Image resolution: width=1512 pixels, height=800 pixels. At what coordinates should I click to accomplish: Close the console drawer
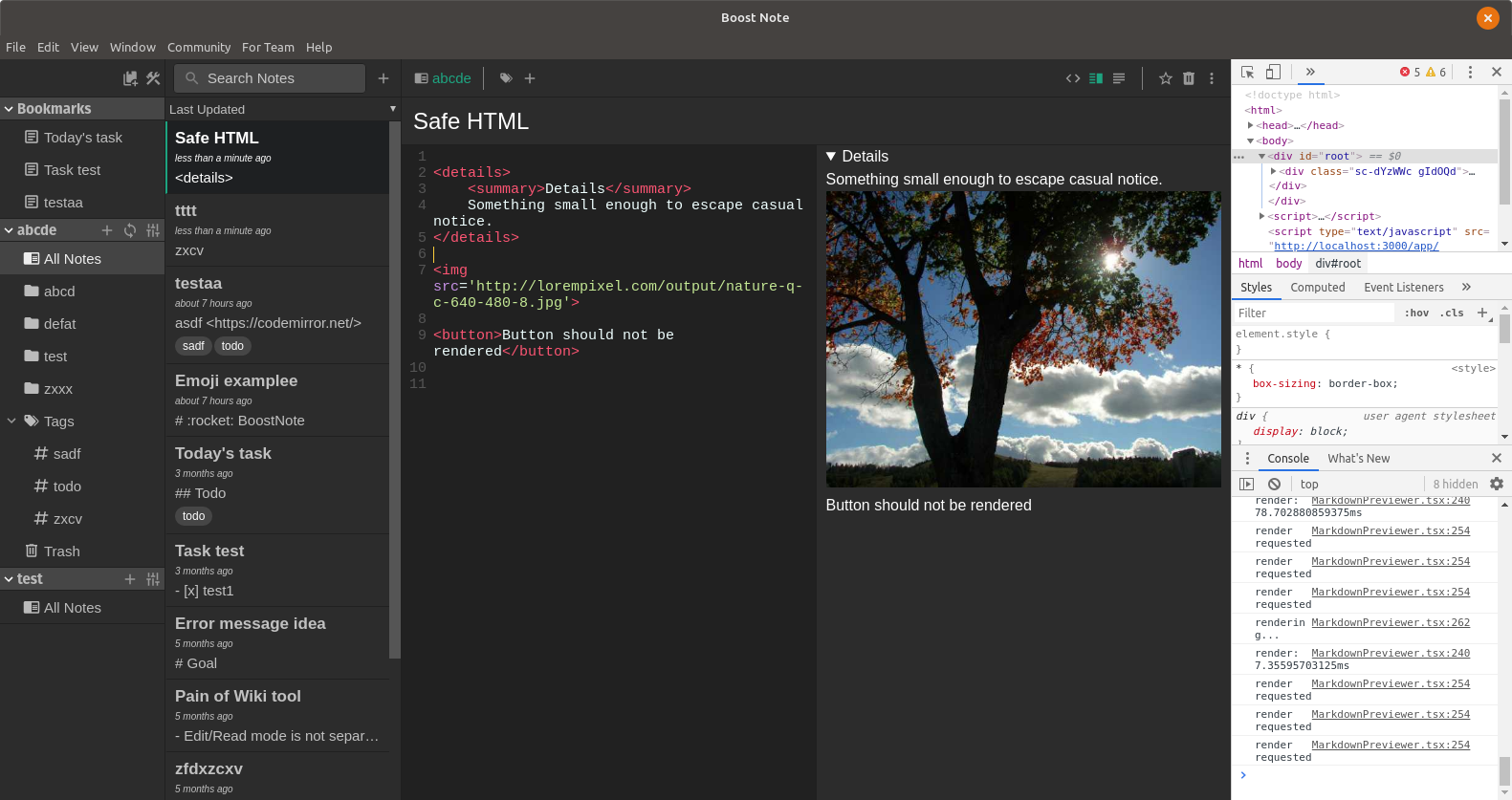[x=1497, y=459]
